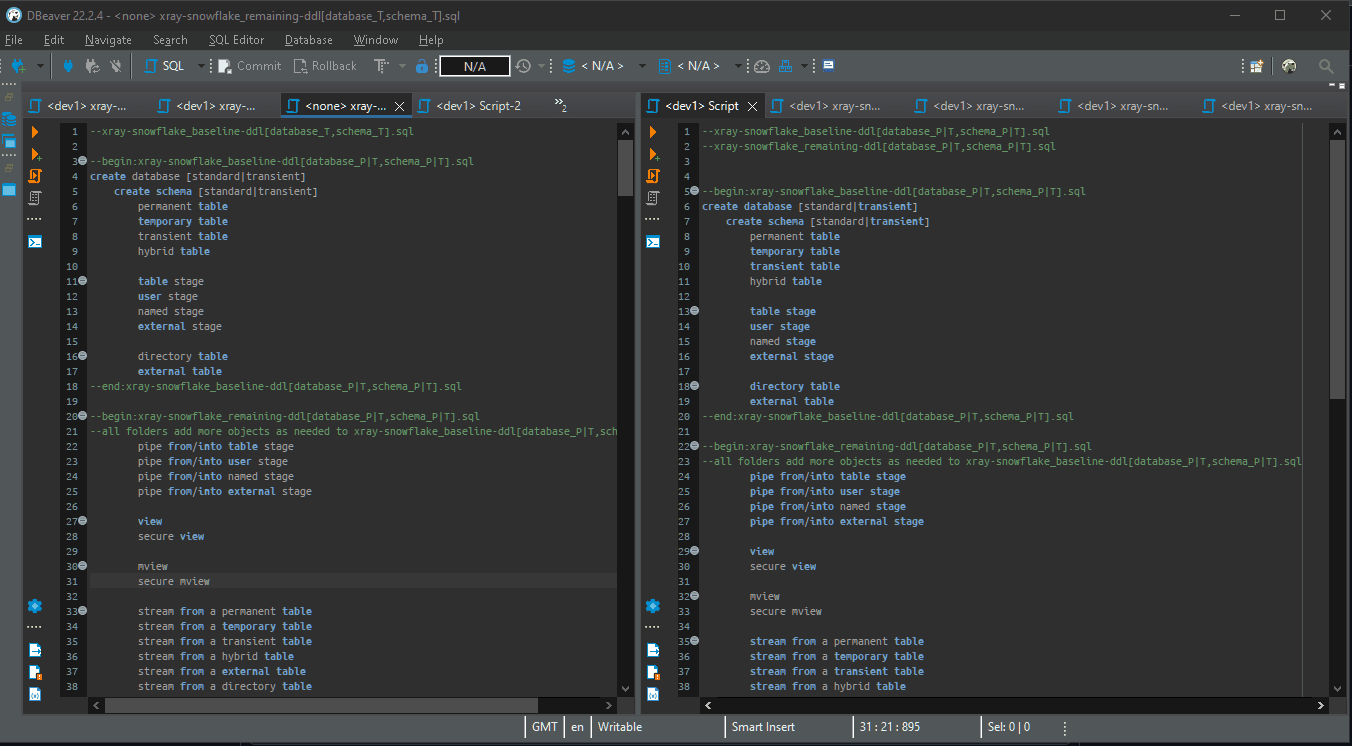Viewport: 1352px width, 746px height.
Task: Toggle the Writable status indicator
Action: coord(619,727)
